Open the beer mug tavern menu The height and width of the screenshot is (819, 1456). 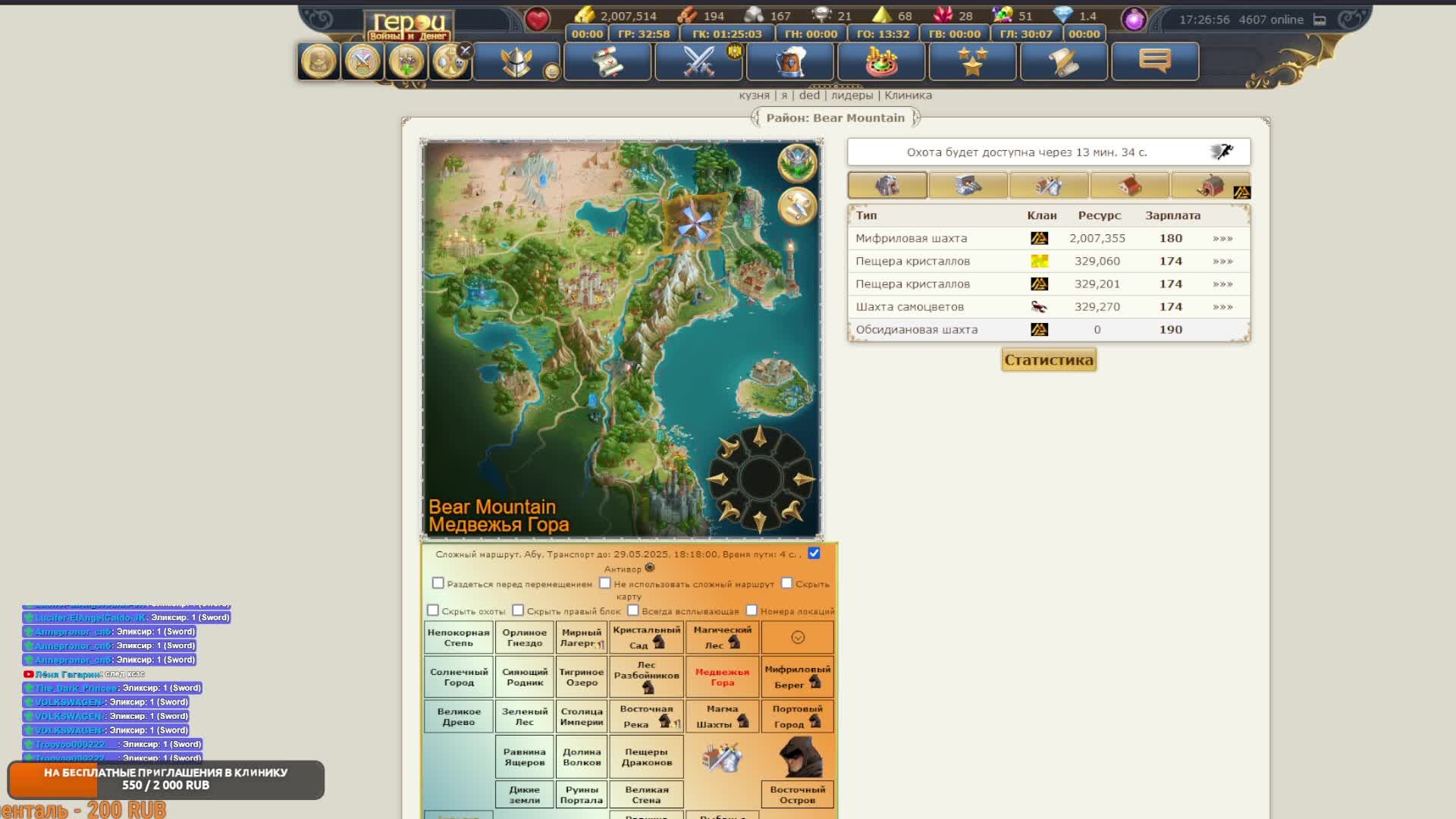(789, 61)
